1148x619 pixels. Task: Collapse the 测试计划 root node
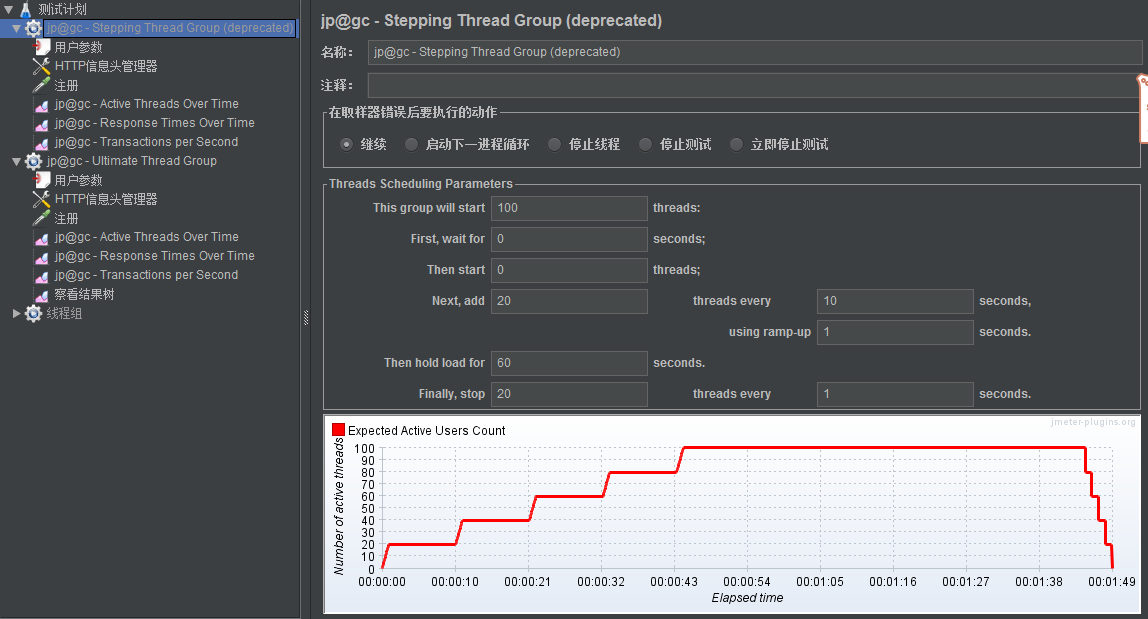coord(8,9)
